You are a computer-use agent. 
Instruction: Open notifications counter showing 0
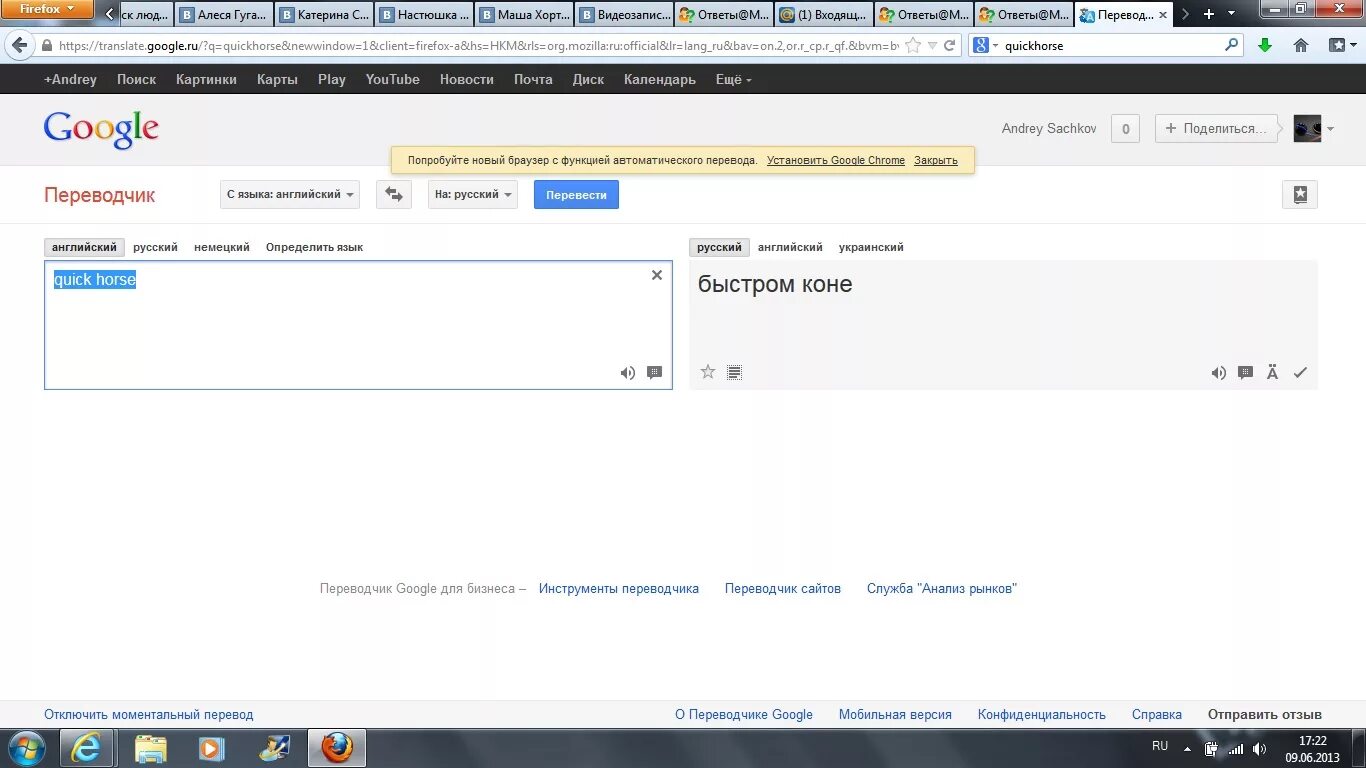pos(1125,128)
